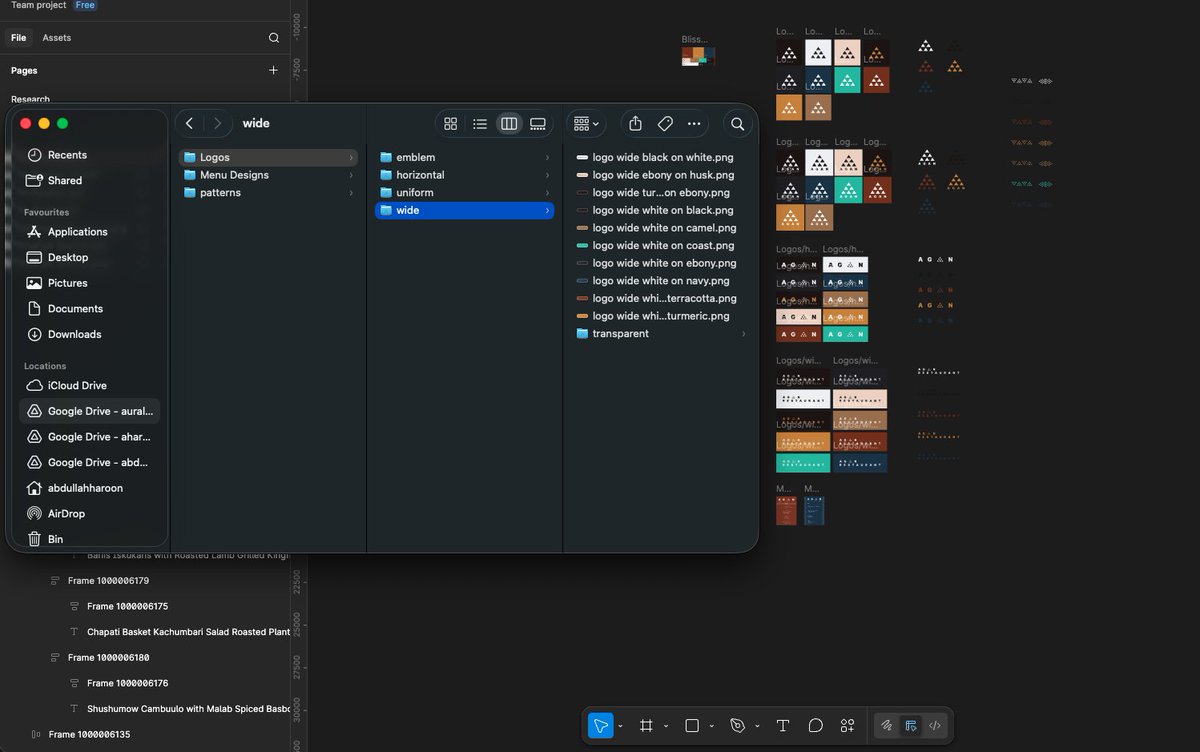Select logo wide black on white.png
Screen dimensions: 1200x752
click(x=661, y=158)
